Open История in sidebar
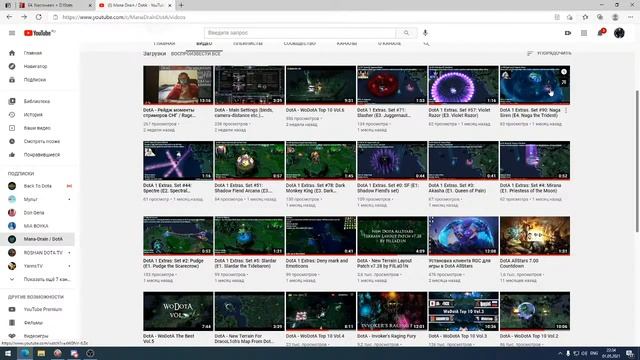 coord(38,115)
